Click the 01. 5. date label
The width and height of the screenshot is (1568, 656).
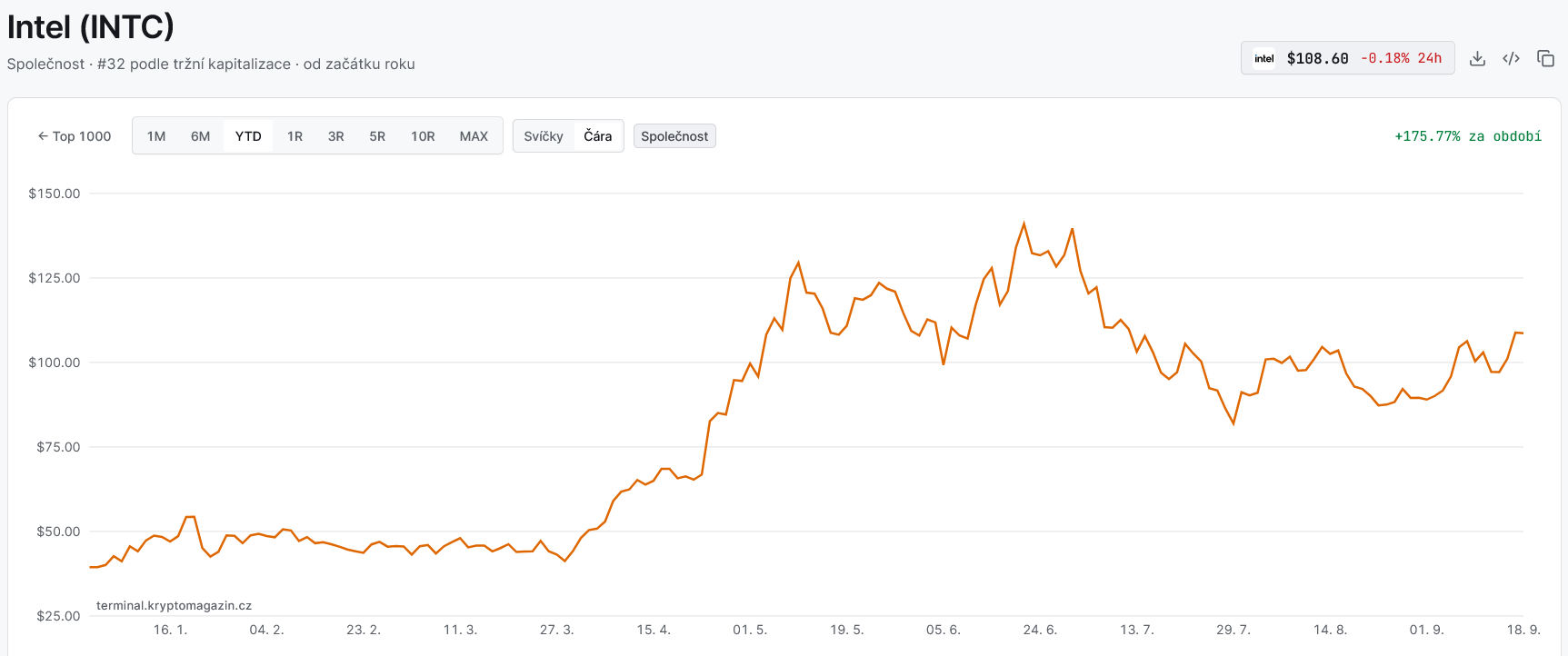(x=750, y=630)
